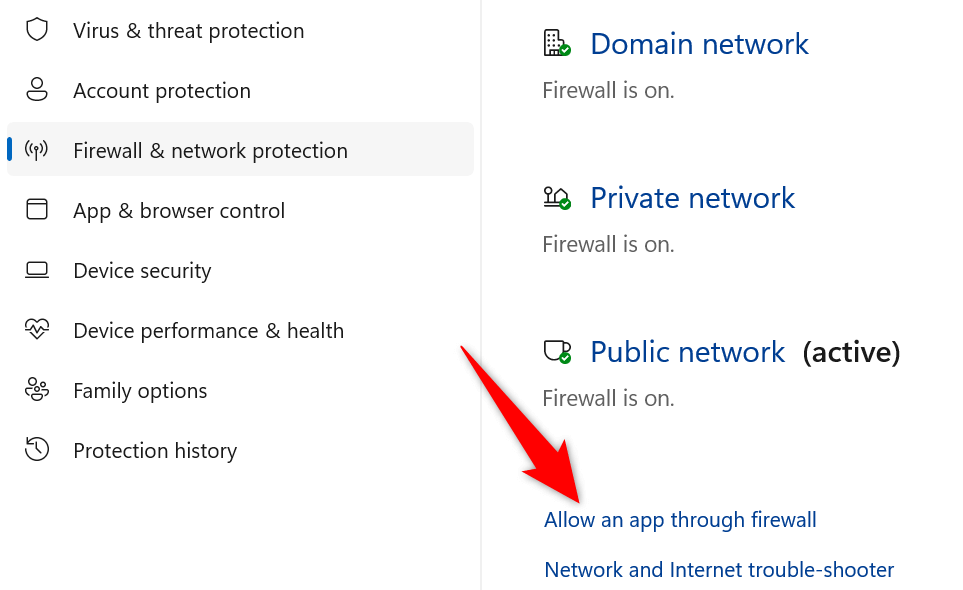Select the Private network icon with checkmark

[x=557, y=197]
